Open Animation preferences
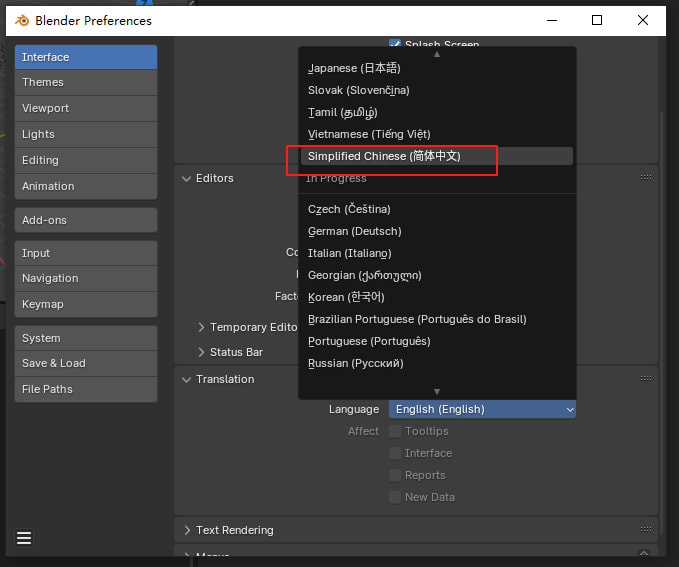 (x=86, y=186)
